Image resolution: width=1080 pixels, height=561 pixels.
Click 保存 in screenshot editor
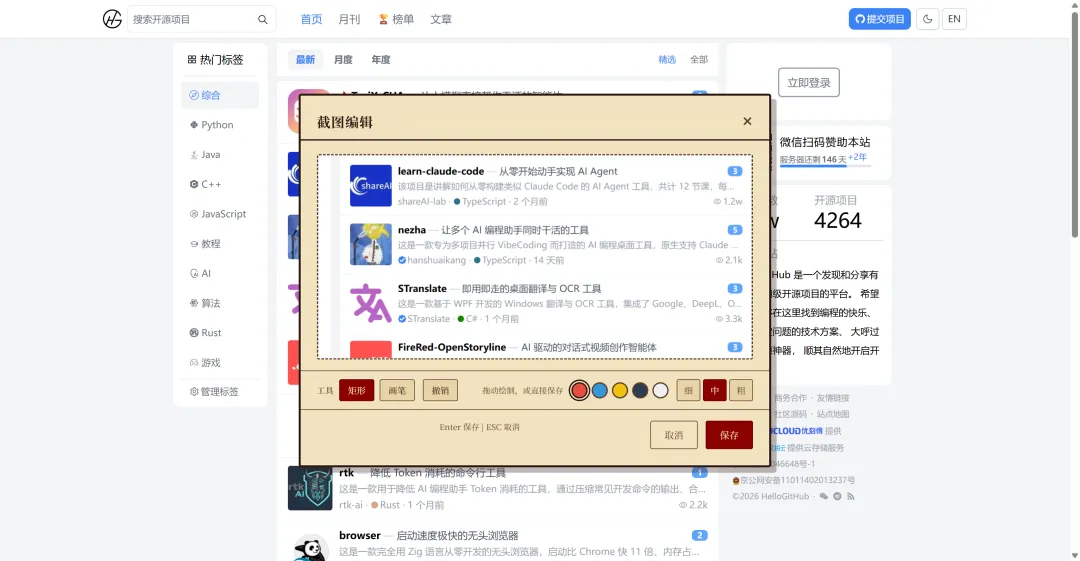[729, 435]
